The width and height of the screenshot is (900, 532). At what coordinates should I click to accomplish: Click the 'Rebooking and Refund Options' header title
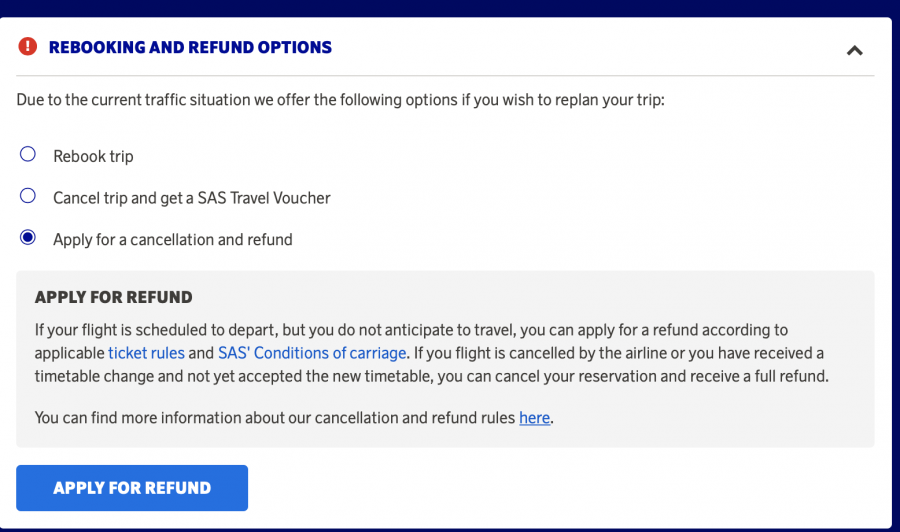190,47
